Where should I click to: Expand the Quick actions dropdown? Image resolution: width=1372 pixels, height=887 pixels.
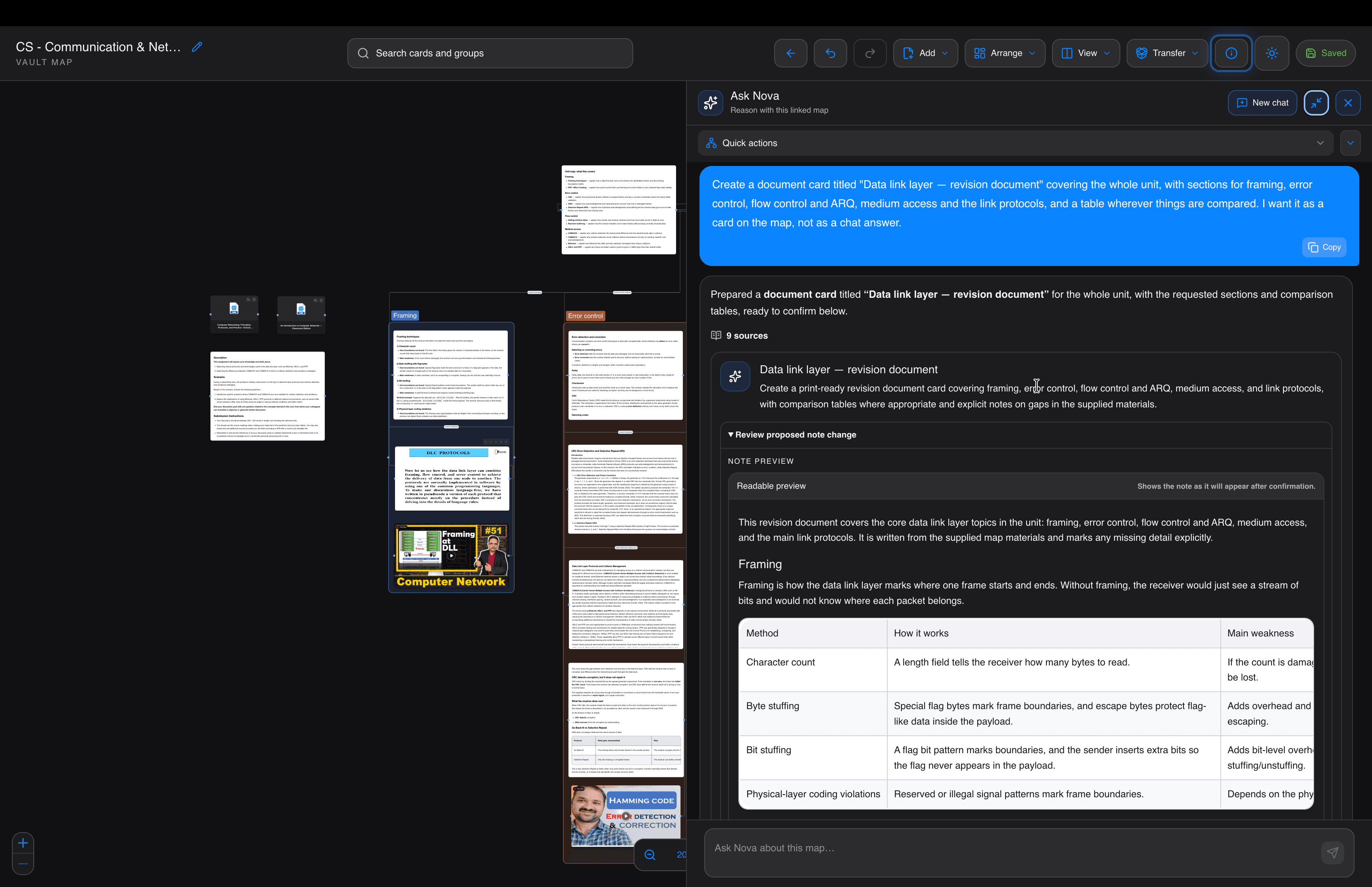click(1015, 143)
